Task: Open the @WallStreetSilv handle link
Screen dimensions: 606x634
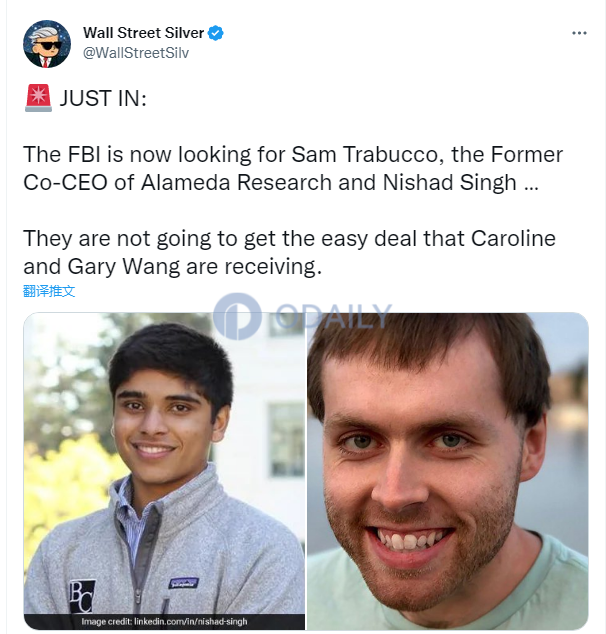Action: point(136,53)
